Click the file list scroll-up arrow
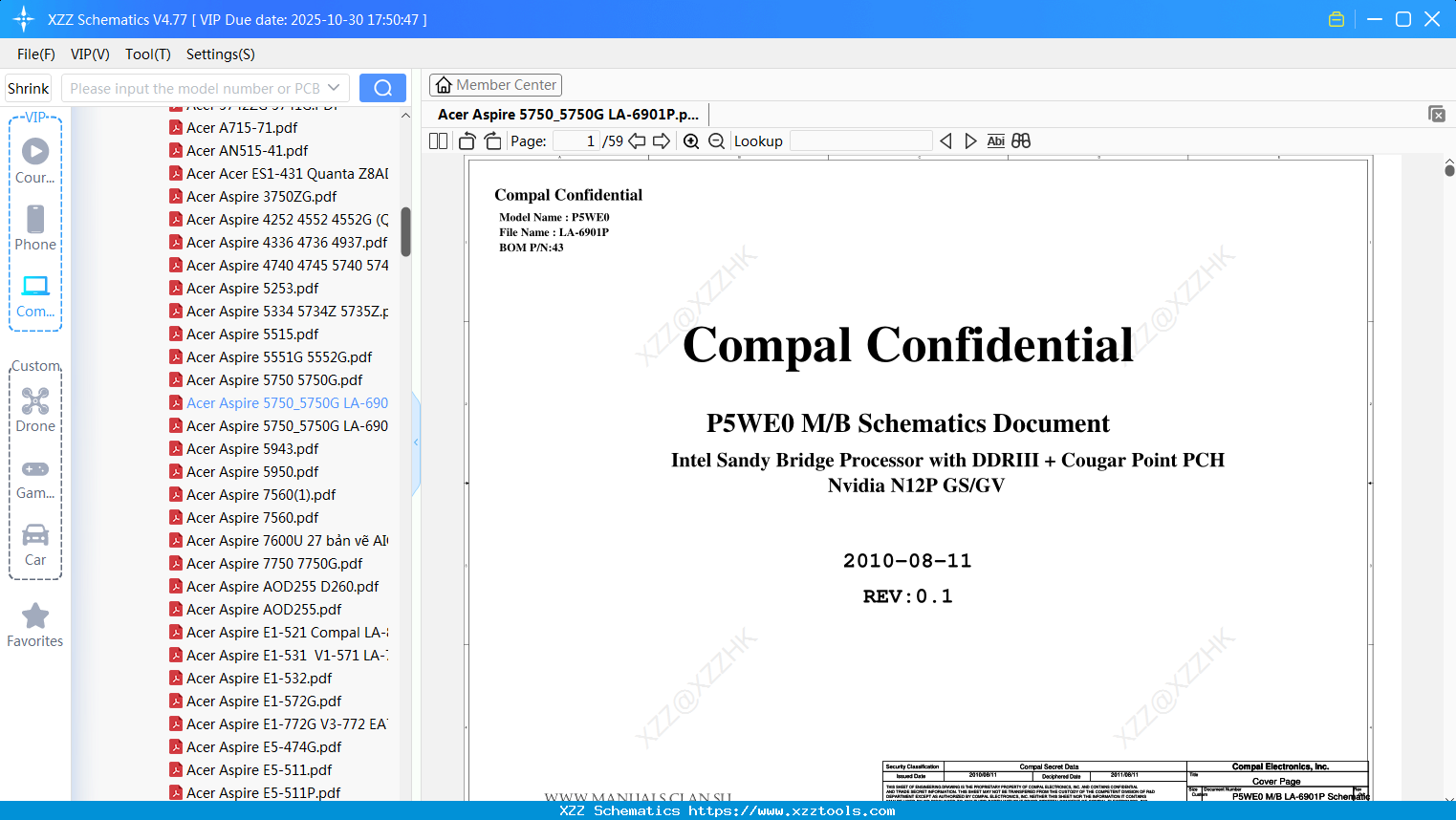 (x=405, y=116)
